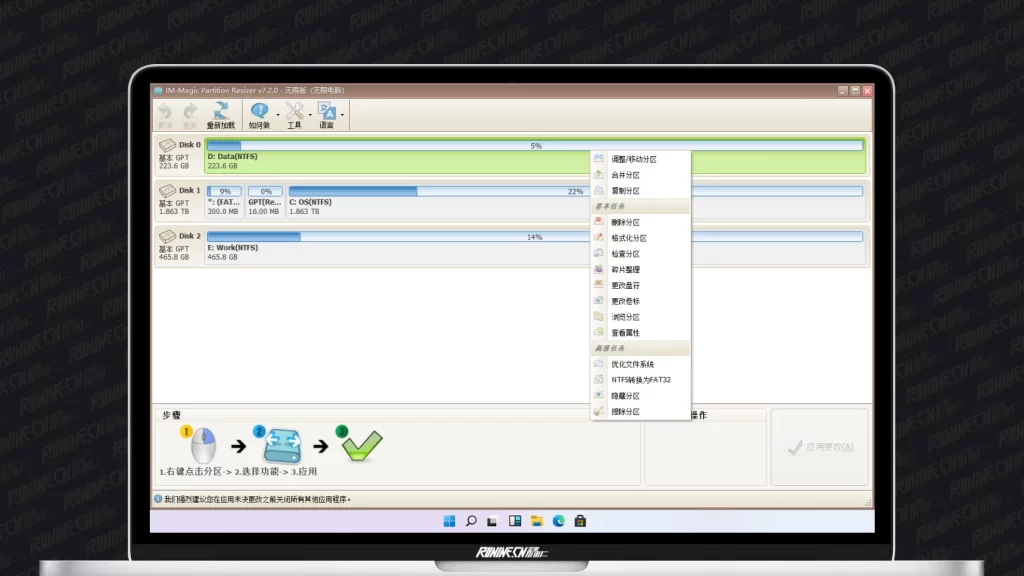Open the 工具 (Tools) wrench icon
This screenshot has width=1024, height=576.
(x=294, y=112)
